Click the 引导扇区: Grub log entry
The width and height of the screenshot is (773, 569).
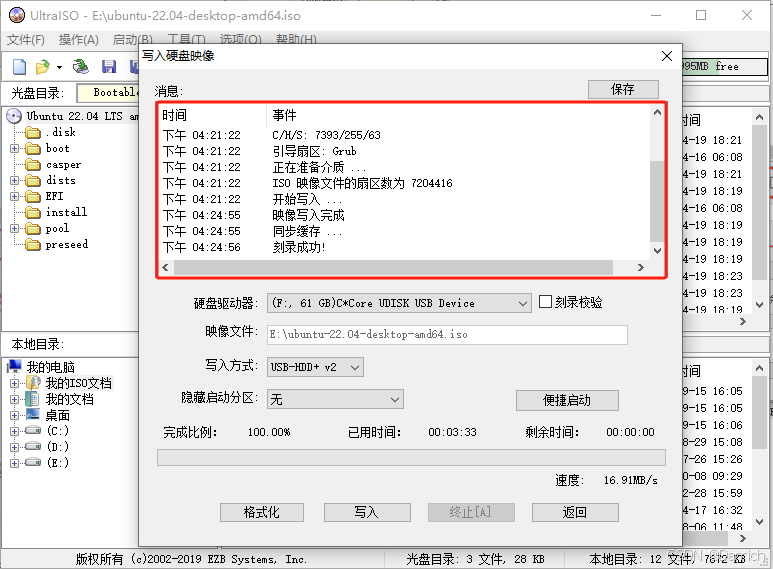[x=315, y=151]
